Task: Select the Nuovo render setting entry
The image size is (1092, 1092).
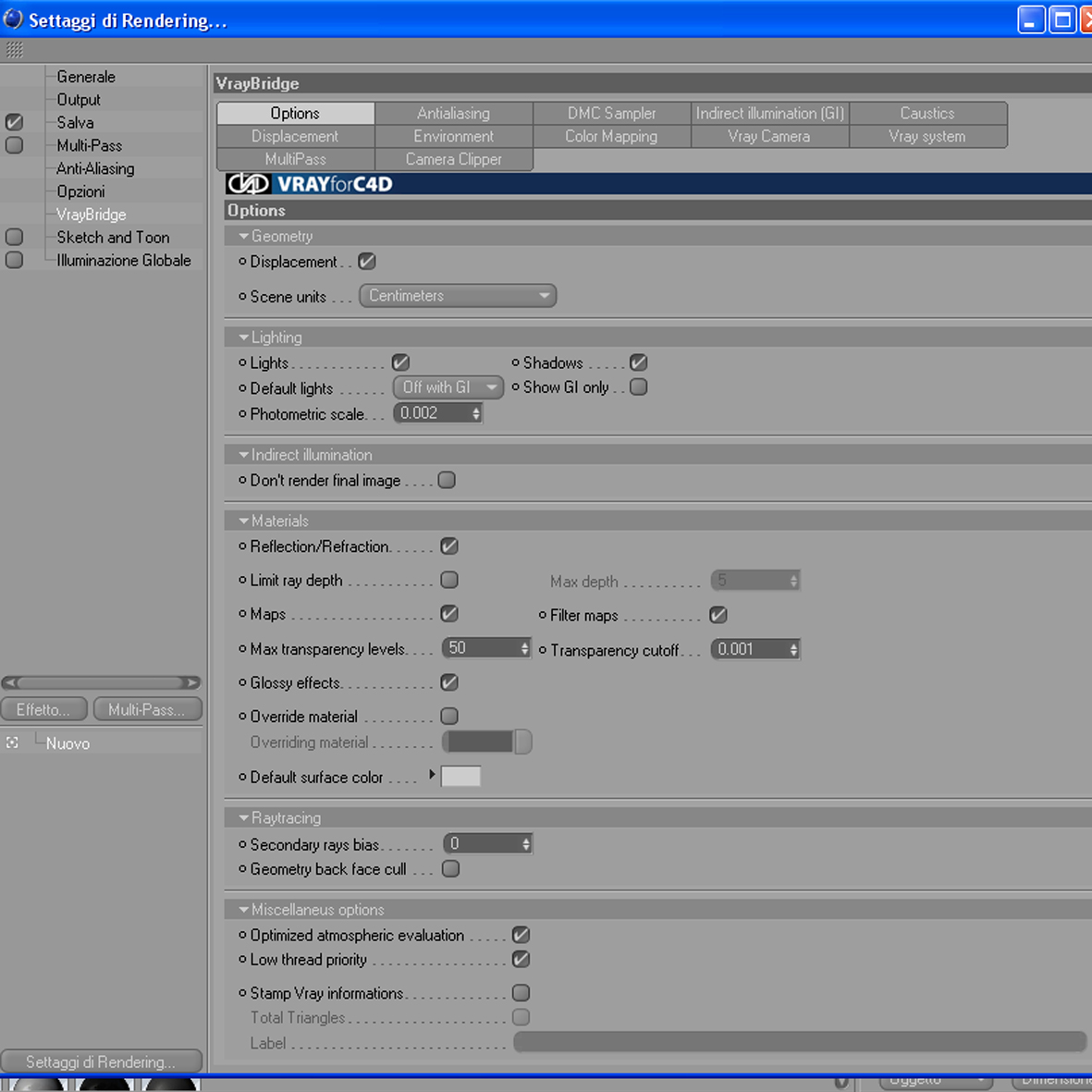Action: [67, 743]
